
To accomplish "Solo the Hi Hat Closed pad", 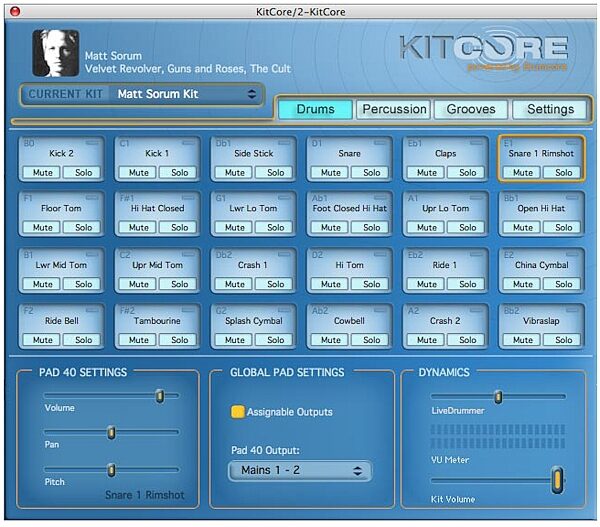I will point(179,228).
